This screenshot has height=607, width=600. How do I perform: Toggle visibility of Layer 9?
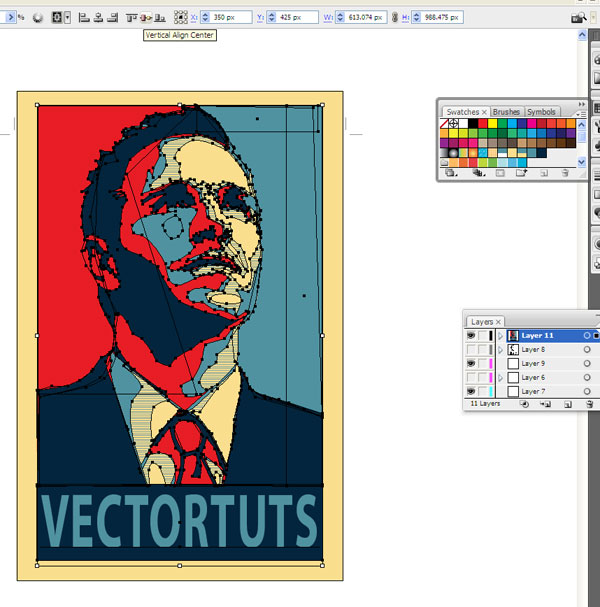[471, 364]
